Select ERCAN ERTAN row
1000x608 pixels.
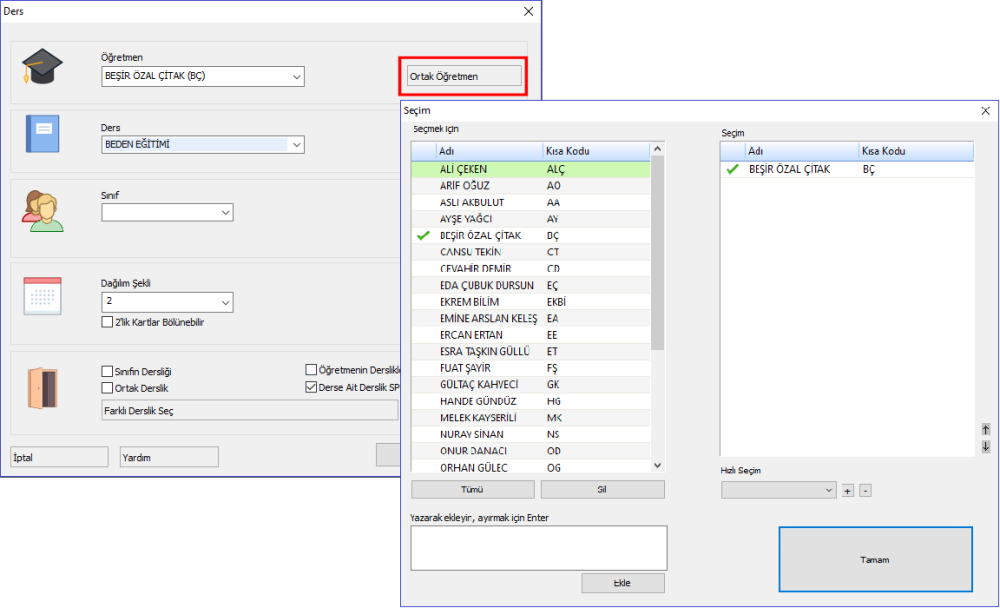[531, 335]
